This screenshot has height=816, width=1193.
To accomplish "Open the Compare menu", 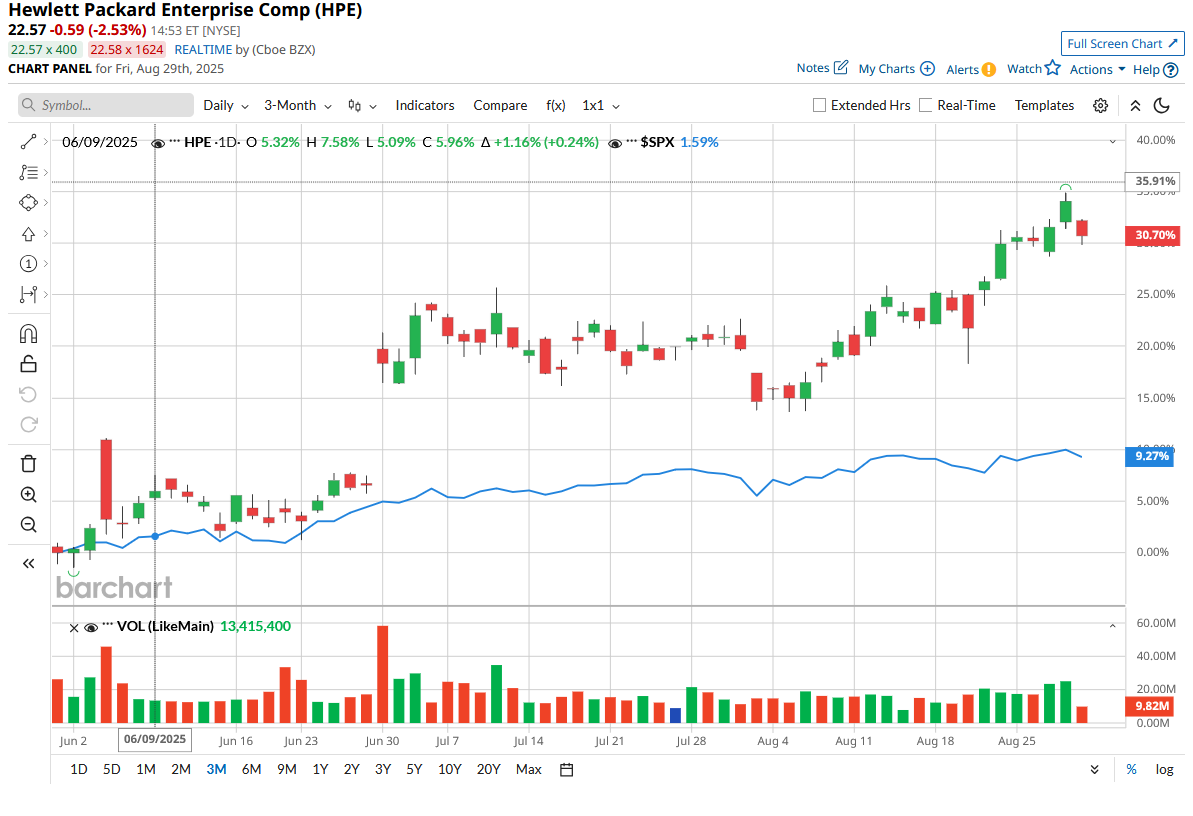I will [x=500, y=105].
